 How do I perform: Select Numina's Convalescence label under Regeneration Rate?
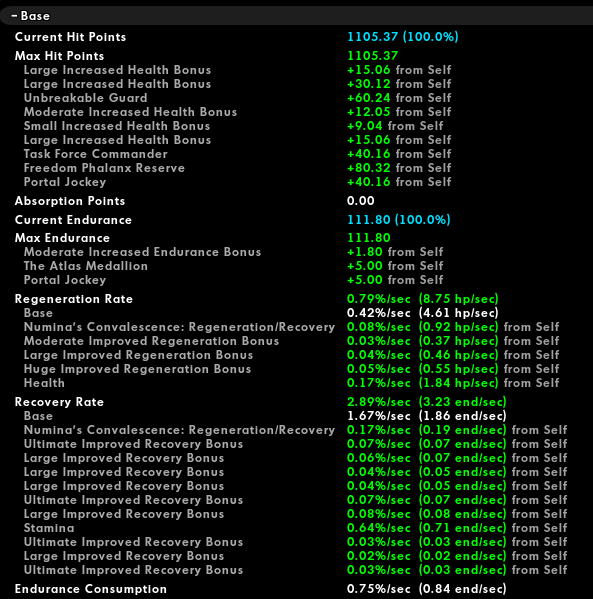click(x=179, y=327)
